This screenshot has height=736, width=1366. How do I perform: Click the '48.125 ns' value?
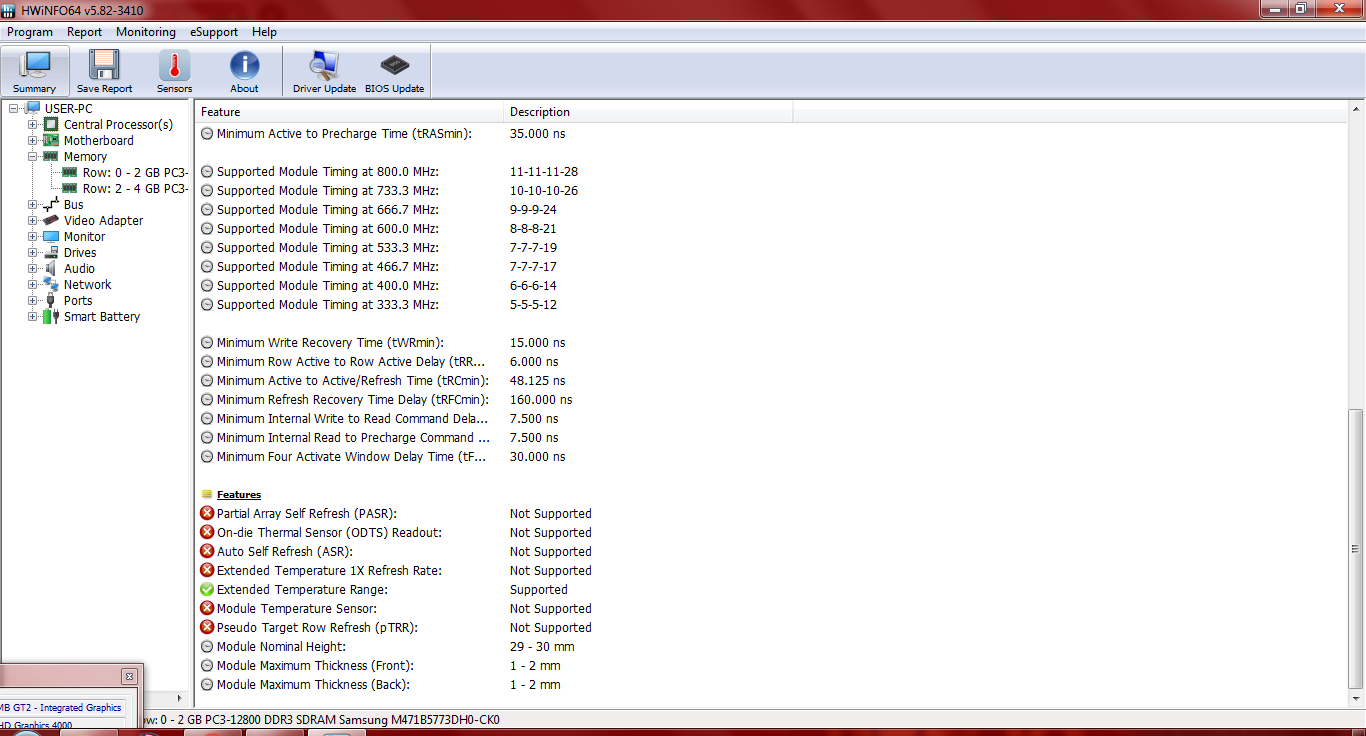[537, 380]
